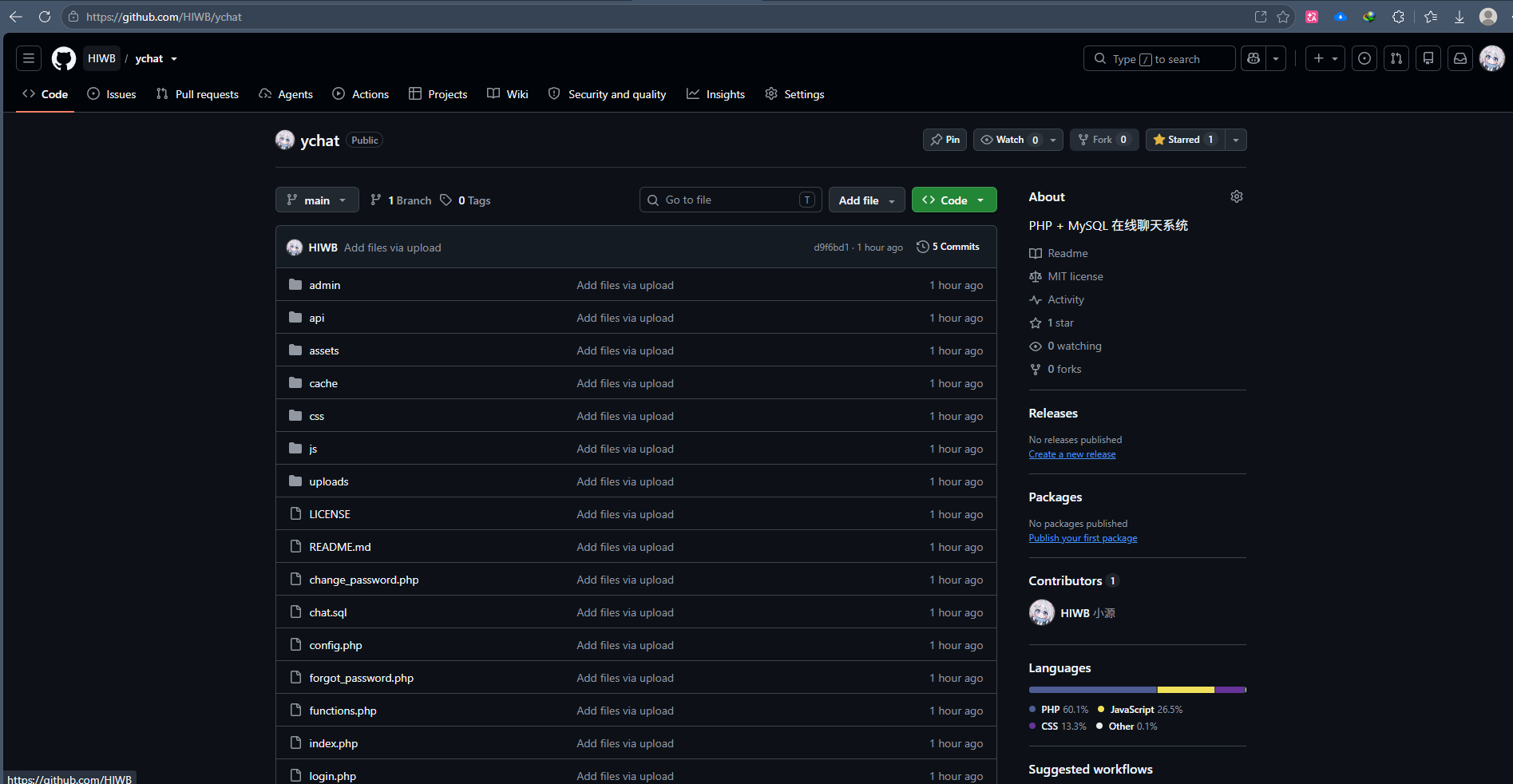
Task: Click the browser address bar URL
Action: [164, 17]
